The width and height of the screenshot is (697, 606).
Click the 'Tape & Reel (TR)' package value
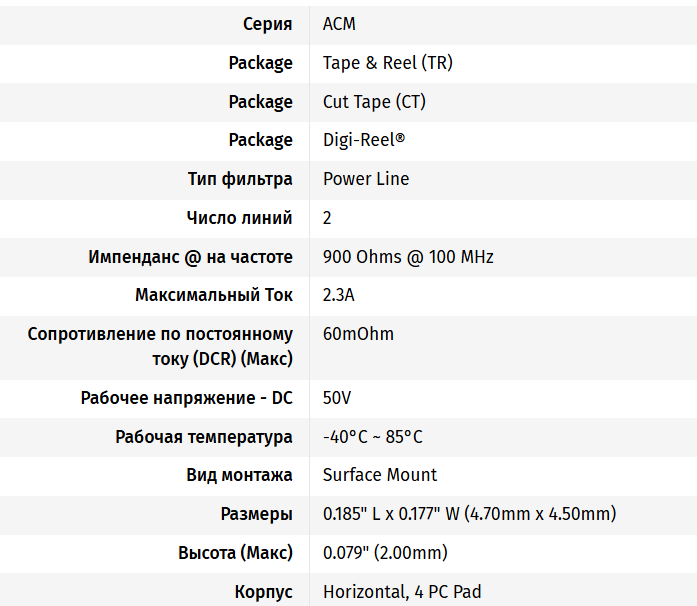tap(386, 63)
